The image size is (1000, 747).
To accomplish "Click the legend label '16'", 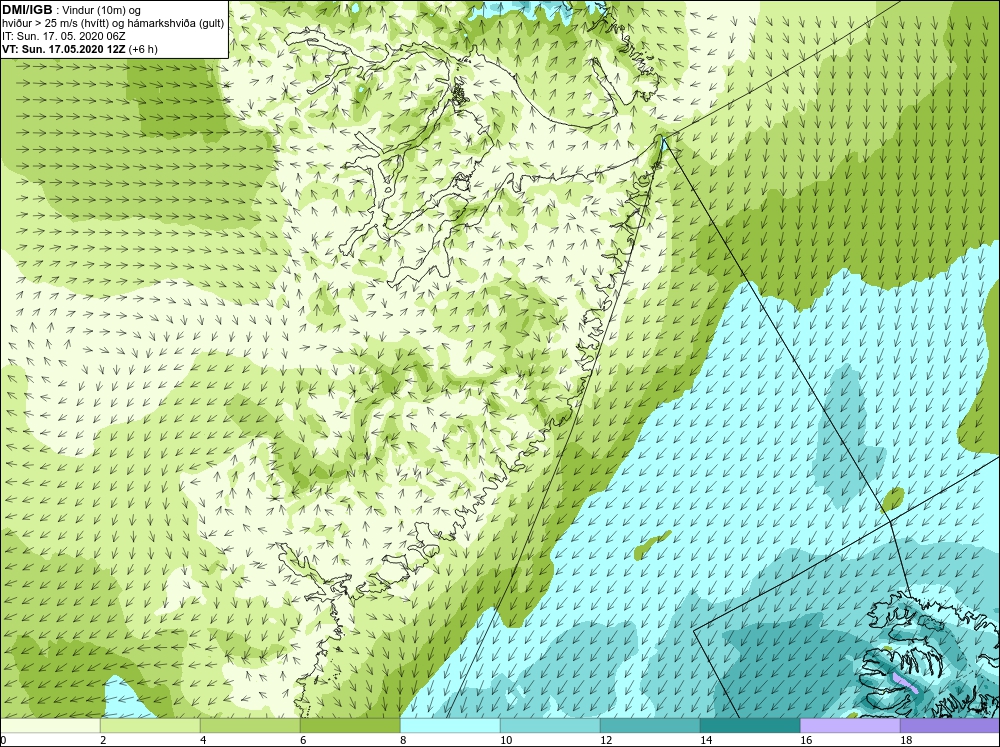I will point(806,740).
